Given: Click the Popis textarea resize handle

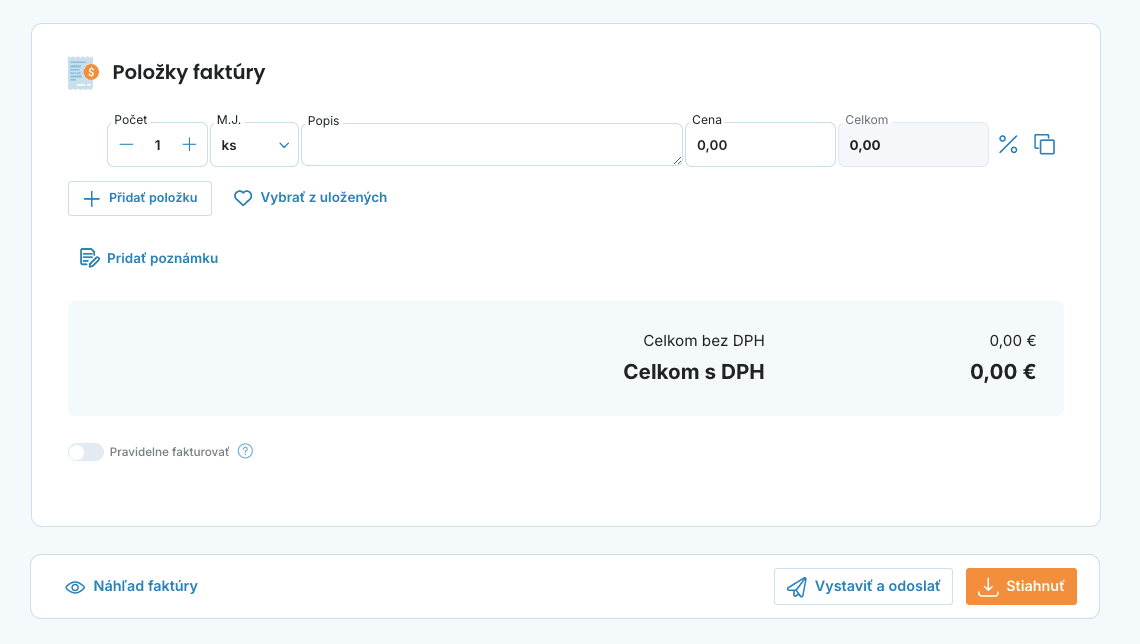Looking at the screenshot, I should click(678, 160).
